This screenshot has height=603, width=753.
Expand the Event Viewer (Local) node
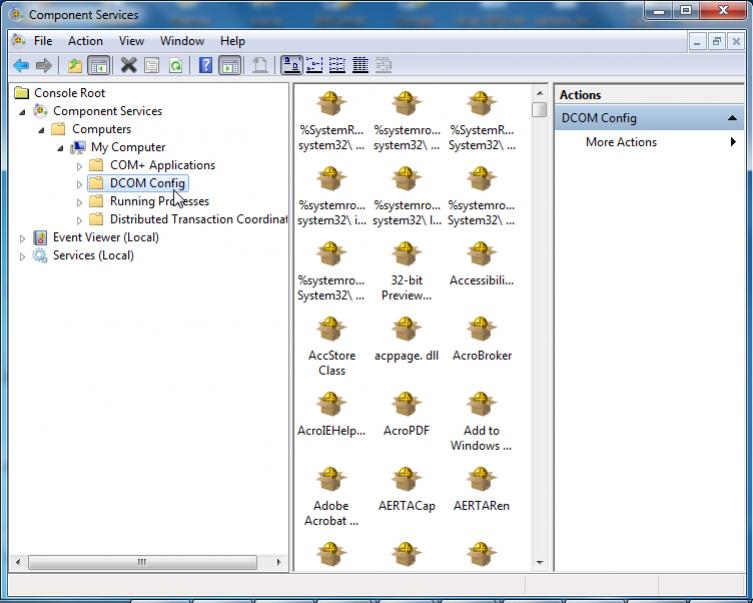pyautogui.click(x=23, y=238)
